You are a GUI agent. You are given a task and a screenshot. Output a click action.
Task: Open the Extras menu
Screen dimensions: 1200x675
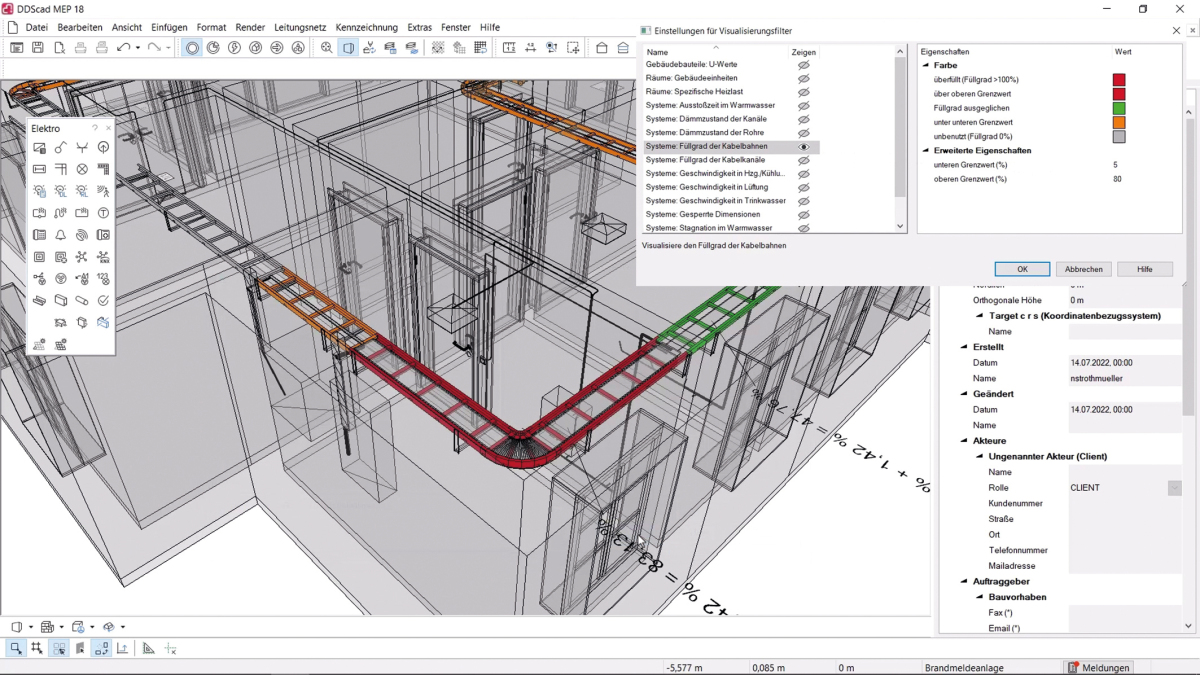coord(419,27)
